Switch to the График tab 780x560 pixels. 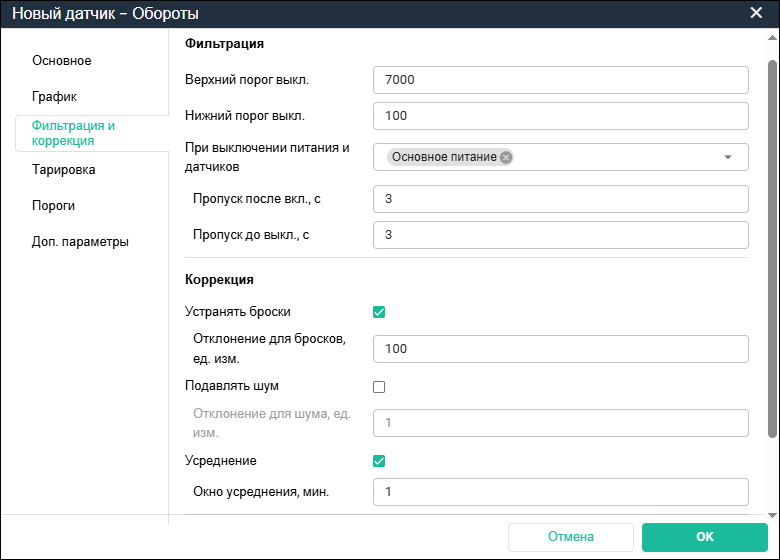tap(55, 97)
